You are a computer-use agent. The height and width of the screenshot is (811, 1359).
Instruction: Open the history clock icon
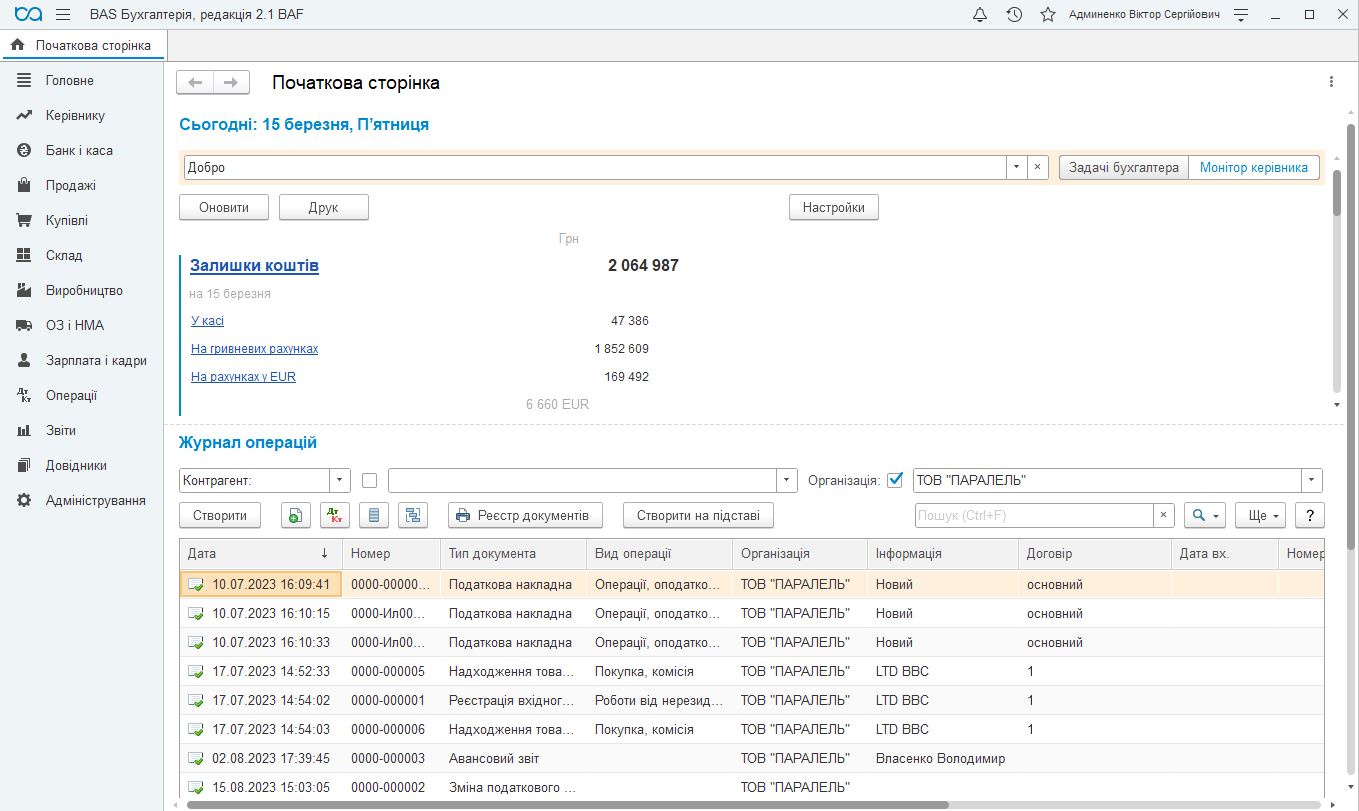1014,15
